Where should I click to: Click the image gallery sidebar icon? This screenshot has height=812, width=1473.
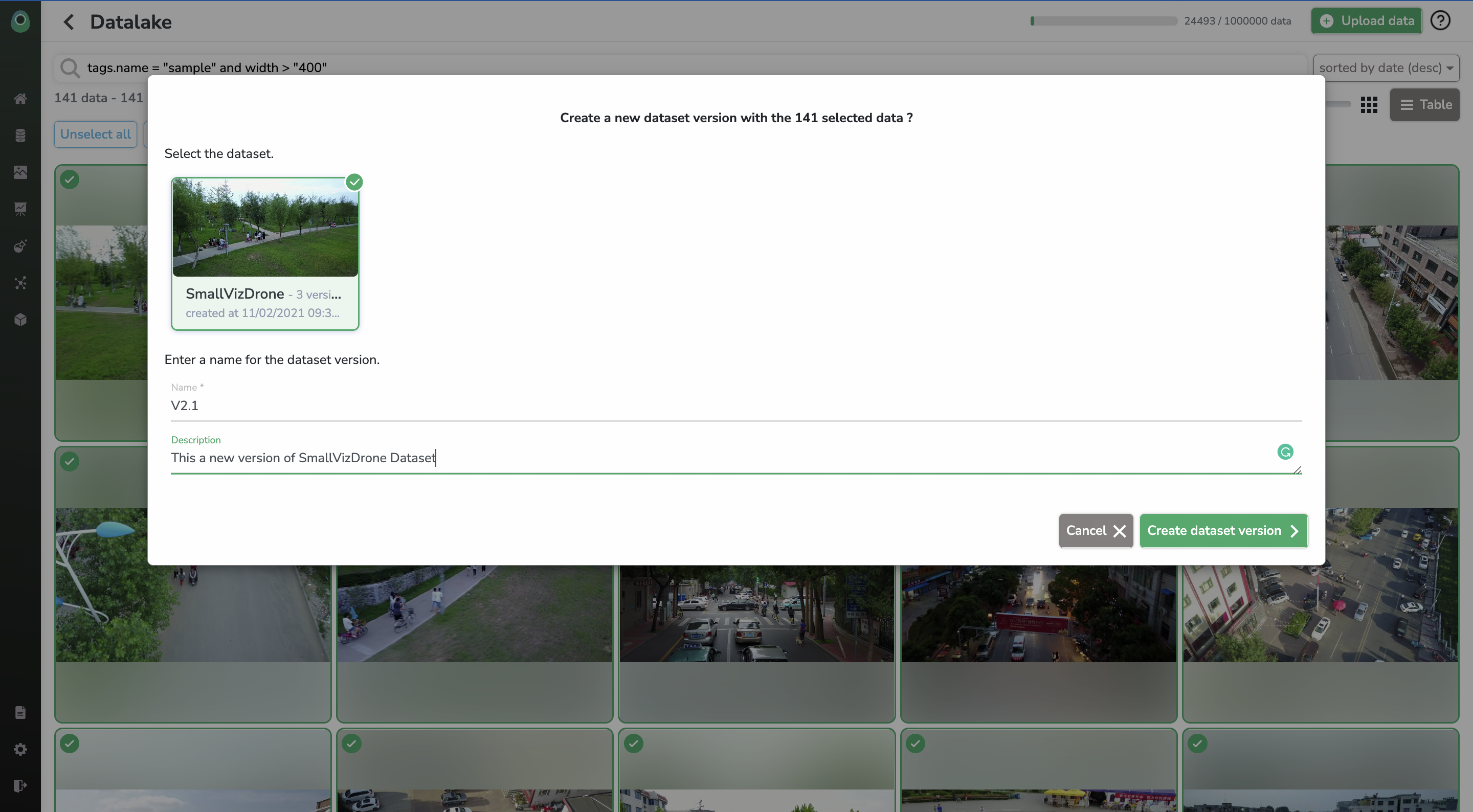pyautogui.click(x=20, y=172)
